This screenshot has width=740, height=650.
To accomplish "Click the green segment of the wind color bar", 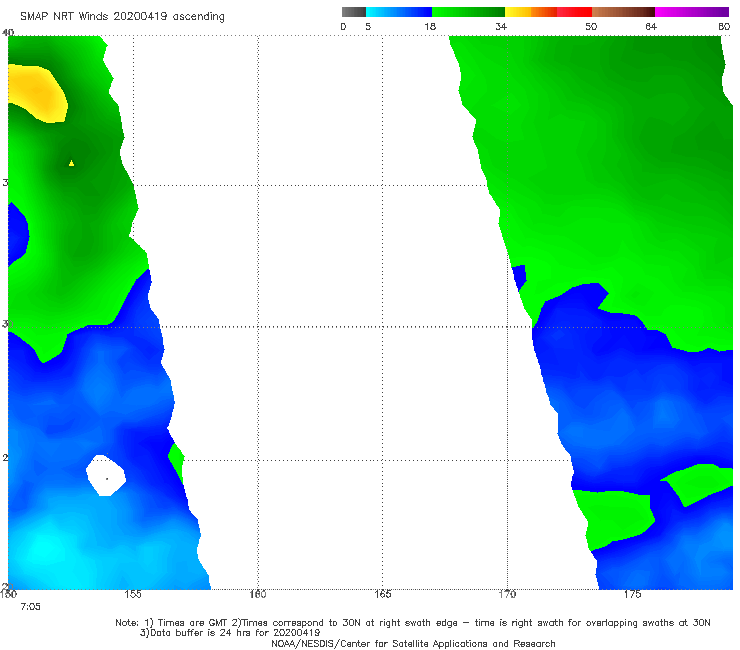I will [x=469, y=12].
